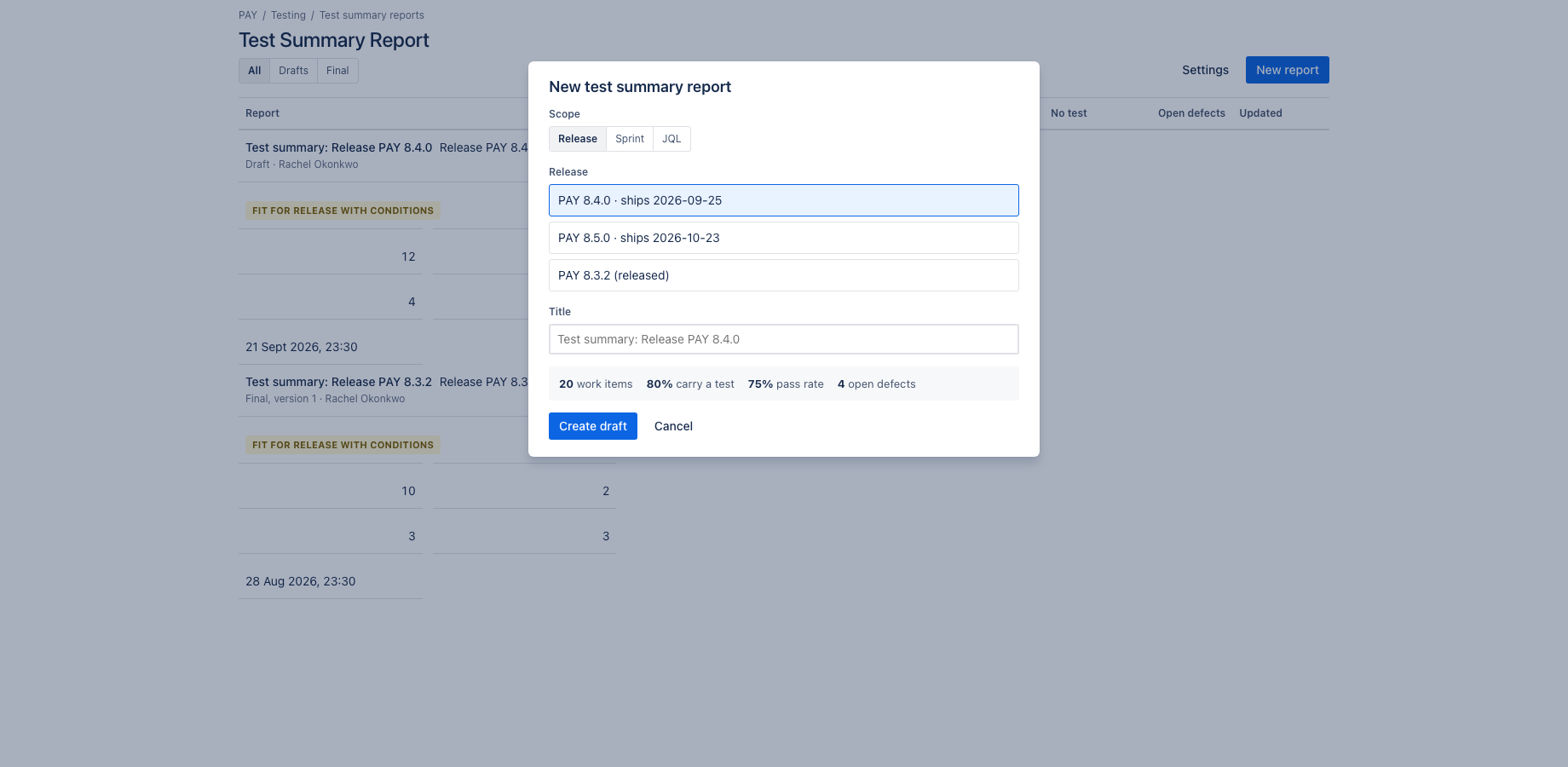Click the Report column header
The image size is (1568, 767).
click(262, 113)
